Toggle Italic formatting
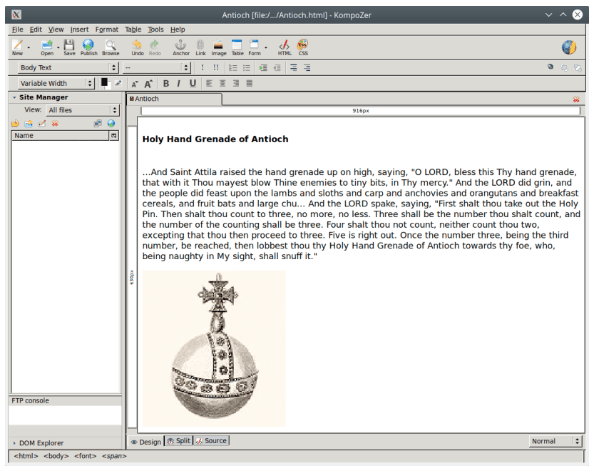 [x=179, y=83]
